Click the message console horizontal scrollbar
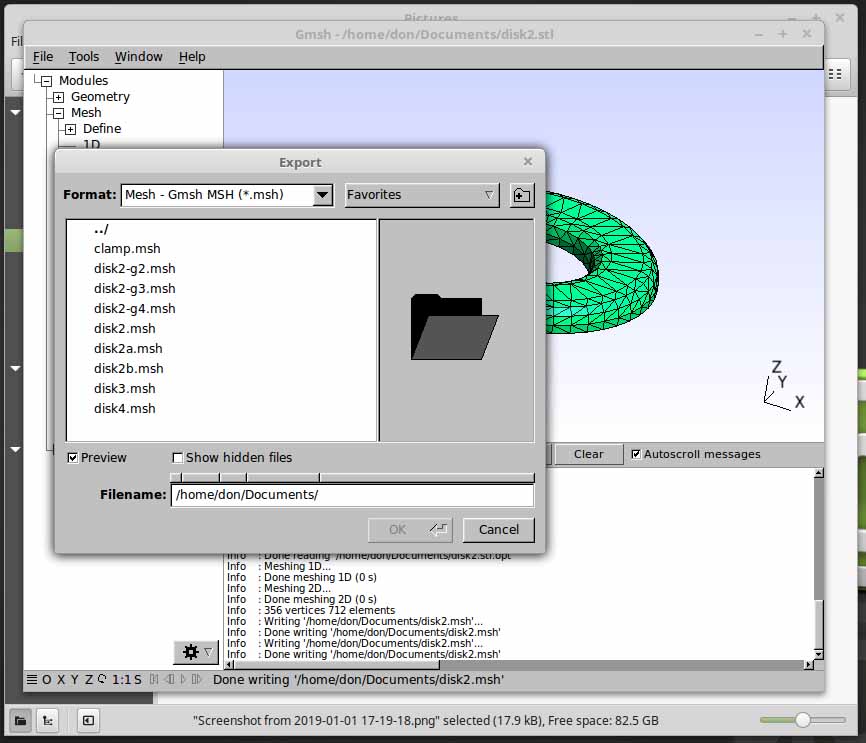The width and height of the screenshot is (866, 743). (x=517, y=665)
